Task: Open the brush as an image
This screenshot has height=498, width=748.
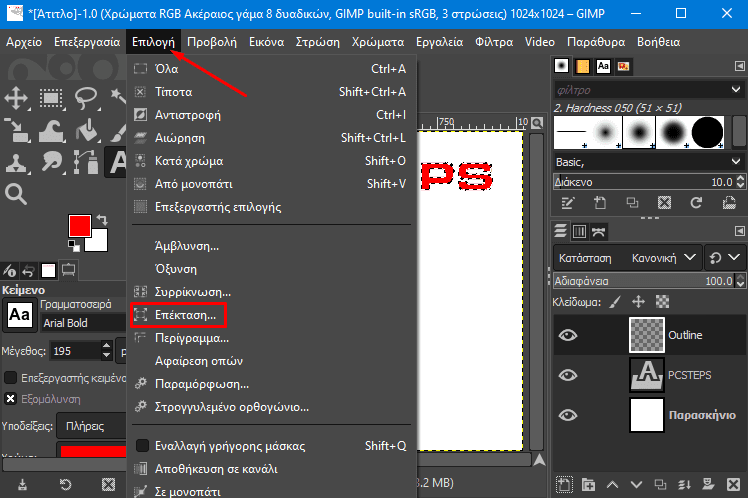Action: point(729,203)
